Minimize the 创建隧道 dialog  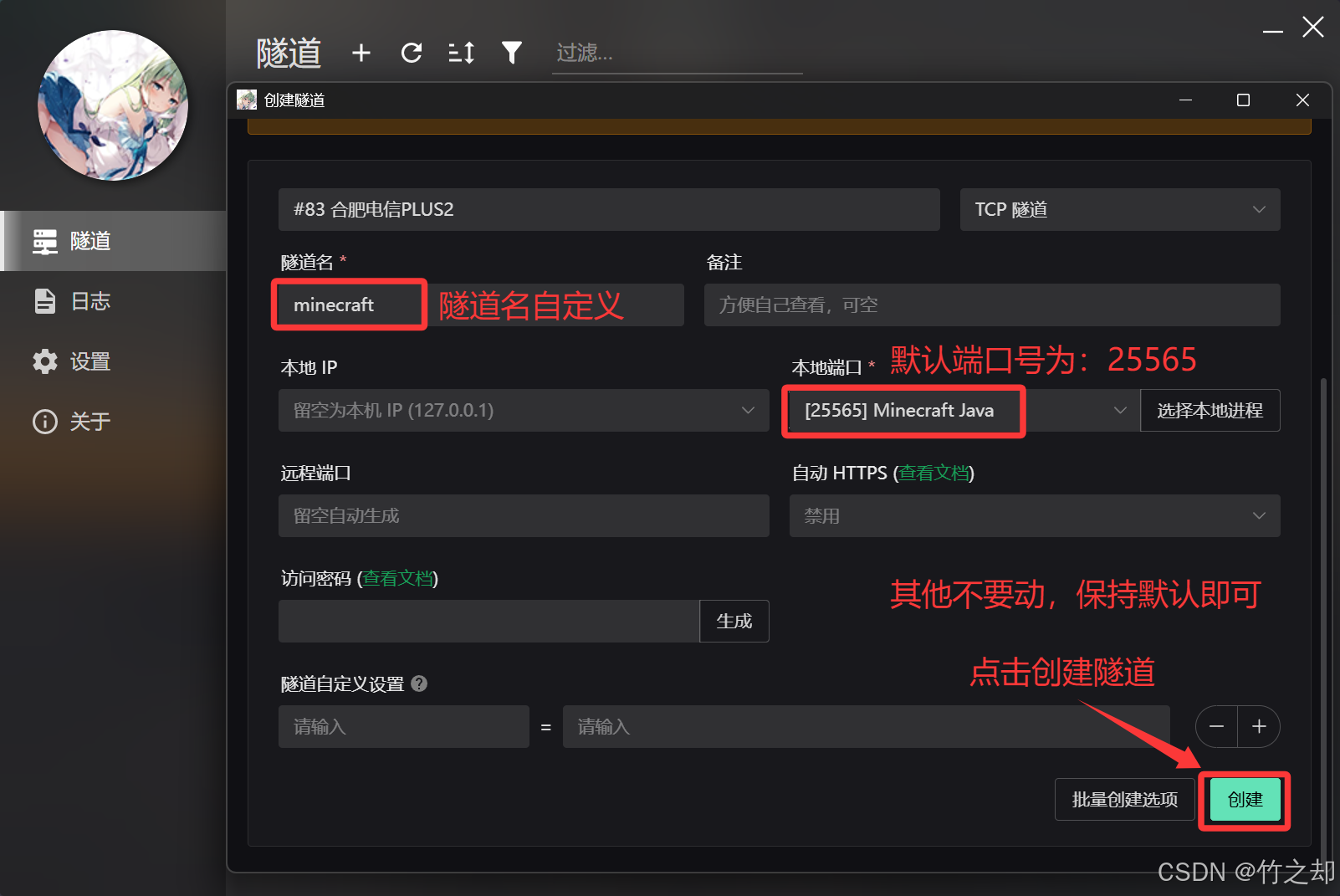pos(1185,100)
